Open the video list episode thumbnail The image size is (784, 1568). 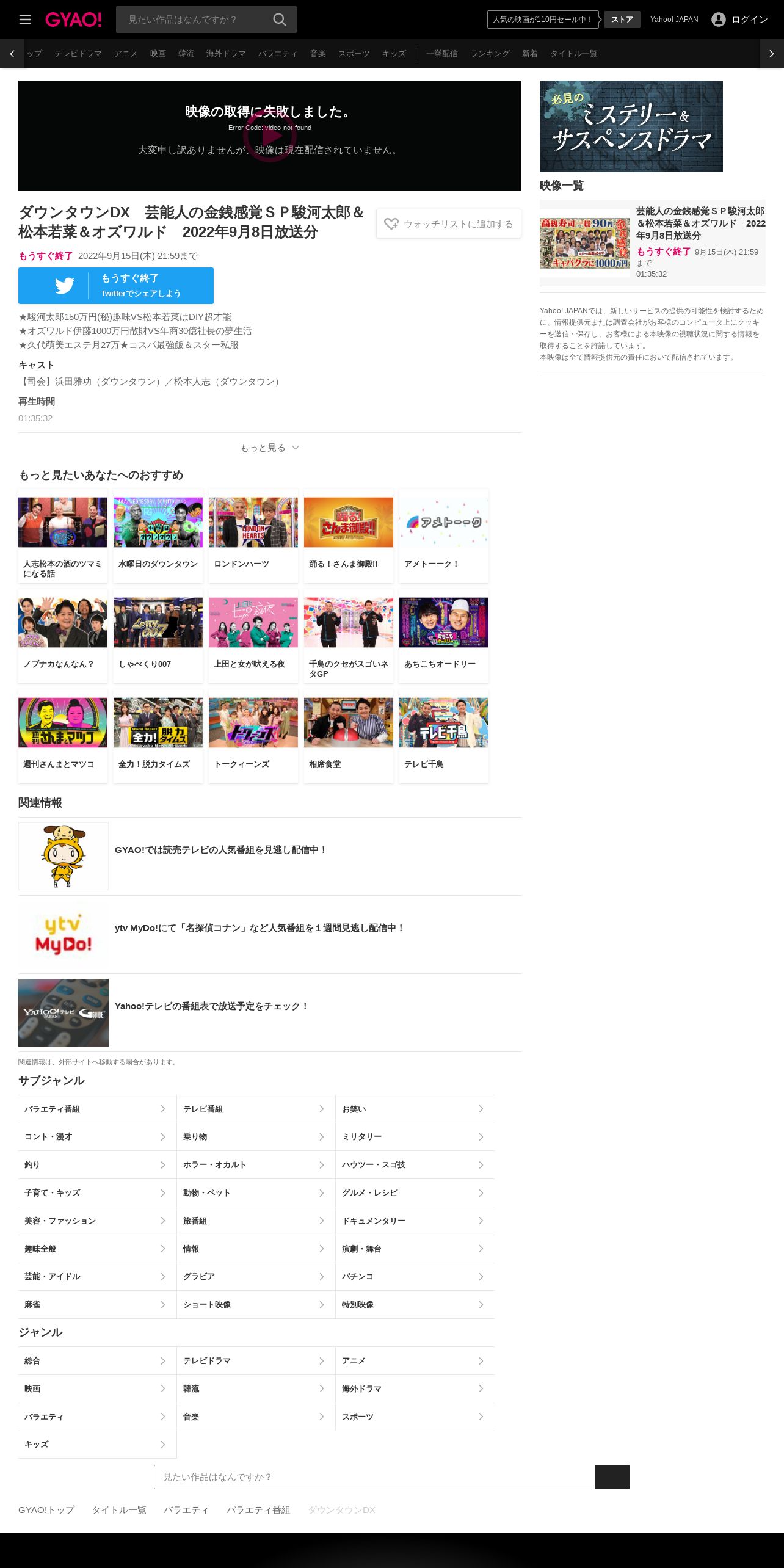[x=585, y=244]
